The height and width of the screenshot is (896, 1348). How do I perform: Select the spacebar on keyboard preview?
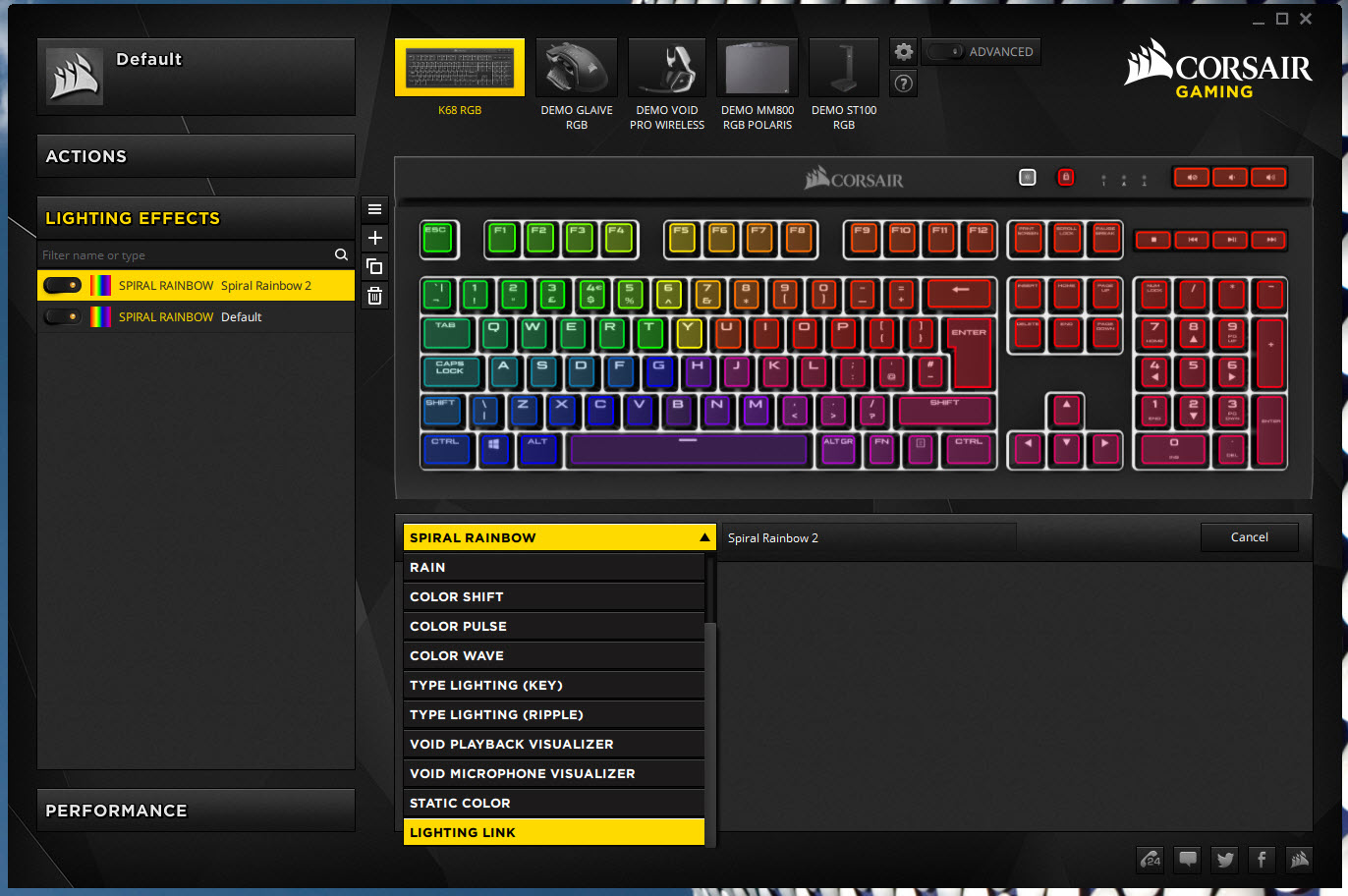pyautogui.click(x=688, y=449)
